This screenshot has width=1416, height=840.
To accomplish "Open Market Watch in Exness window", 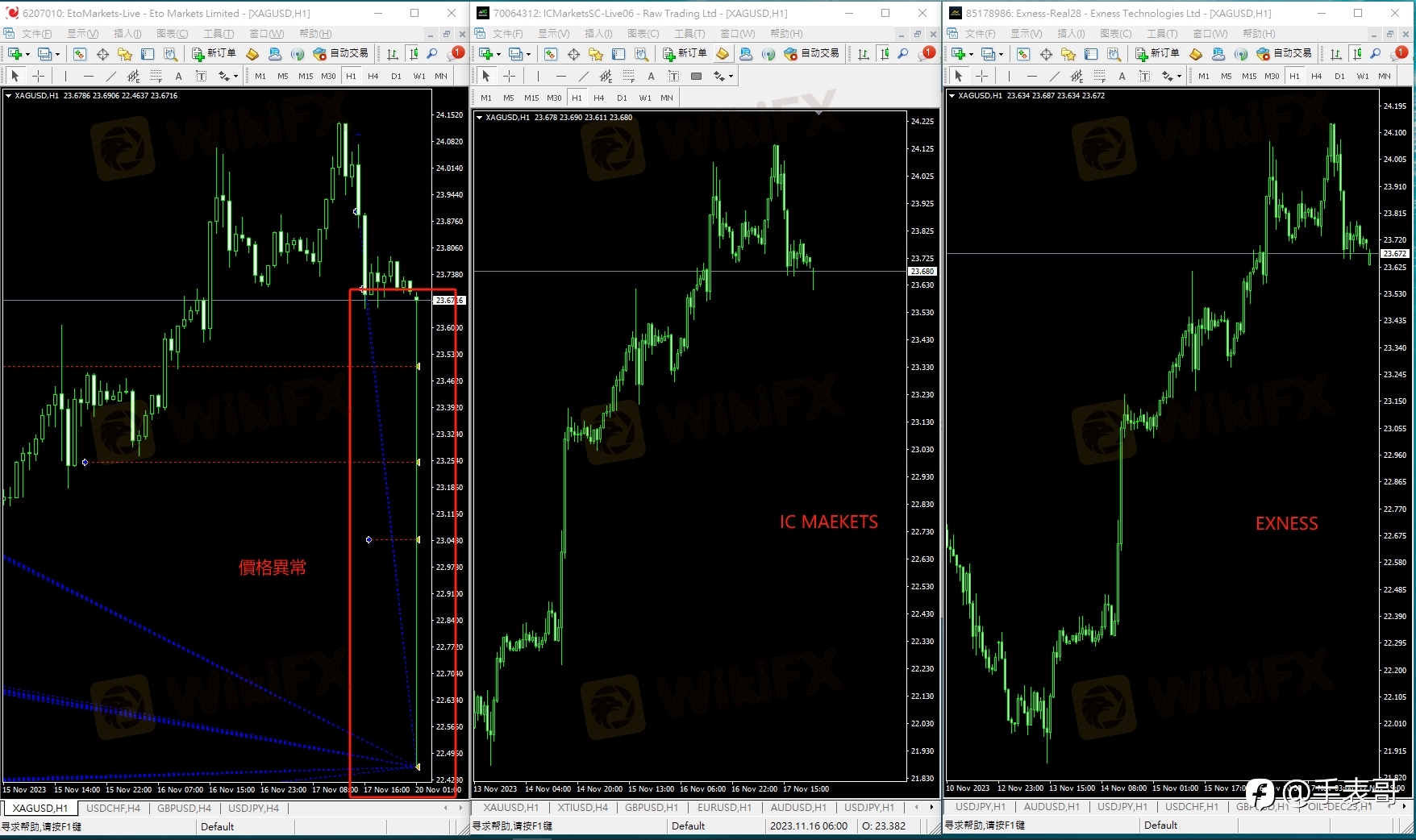I will (1023, 54).
